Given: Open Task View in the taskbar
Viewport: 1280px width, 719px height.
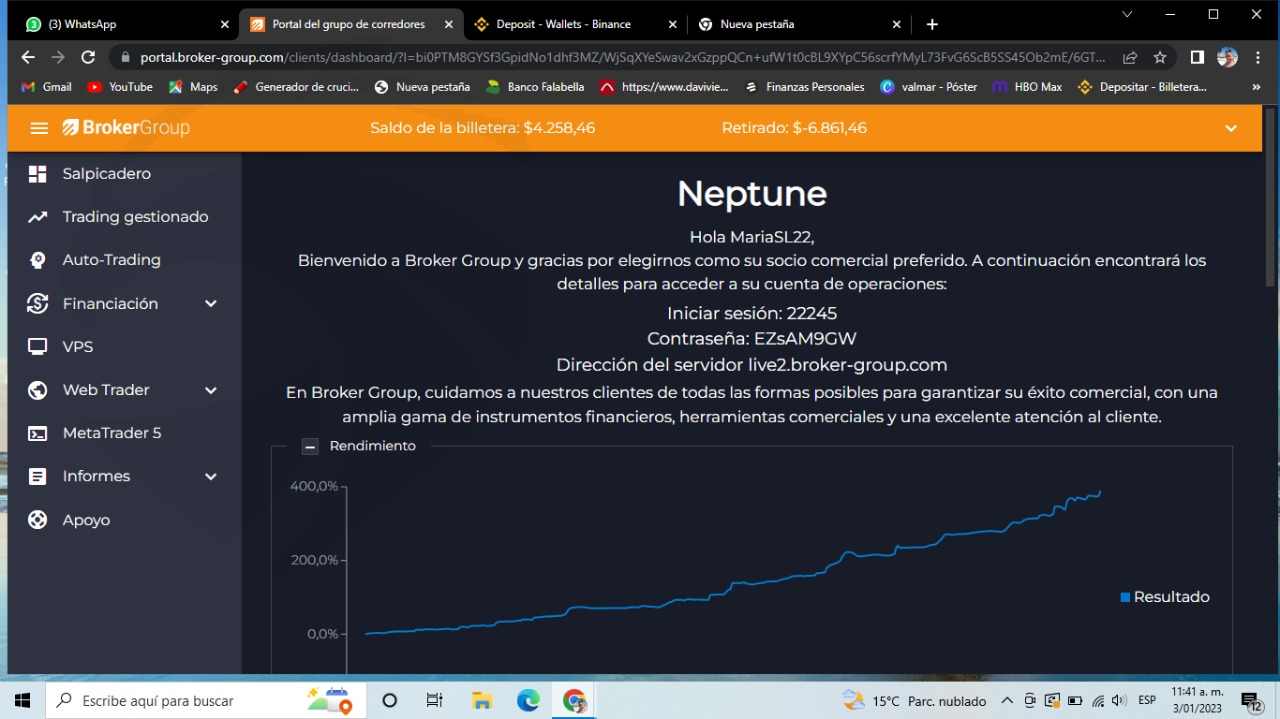Looking at the screenshot, I should 435,700.
